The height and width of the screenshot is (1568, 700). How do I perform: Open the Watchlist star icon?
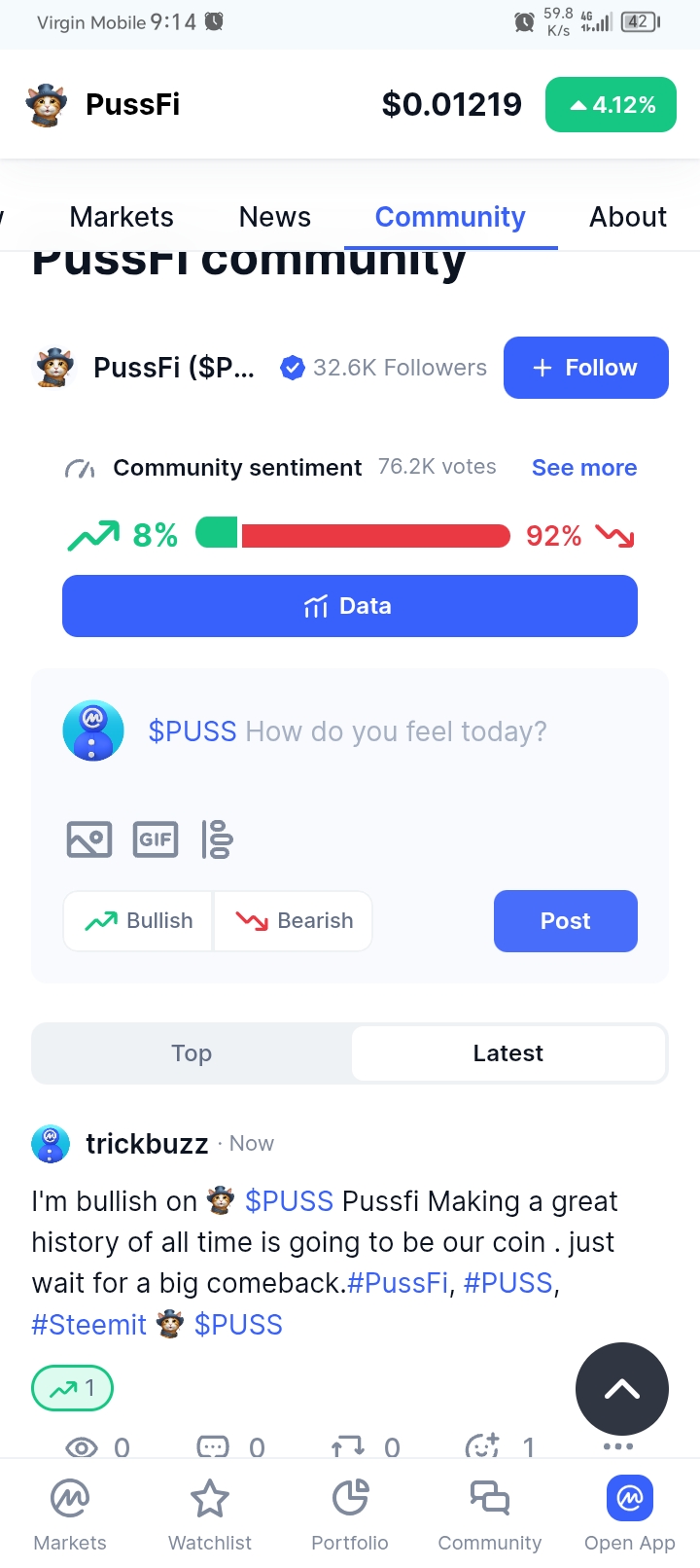pos(210,1499)
